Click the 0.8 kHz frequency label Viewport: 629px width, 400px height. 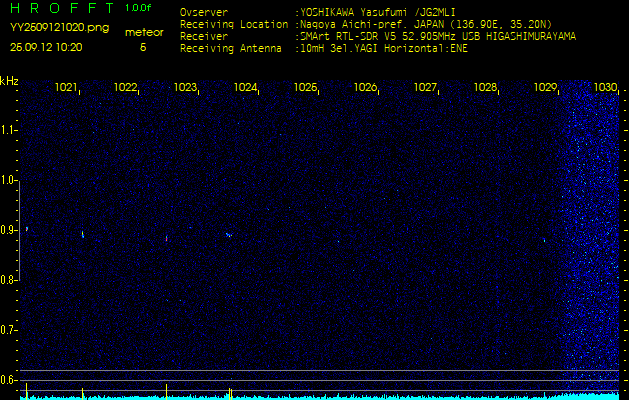8,280
